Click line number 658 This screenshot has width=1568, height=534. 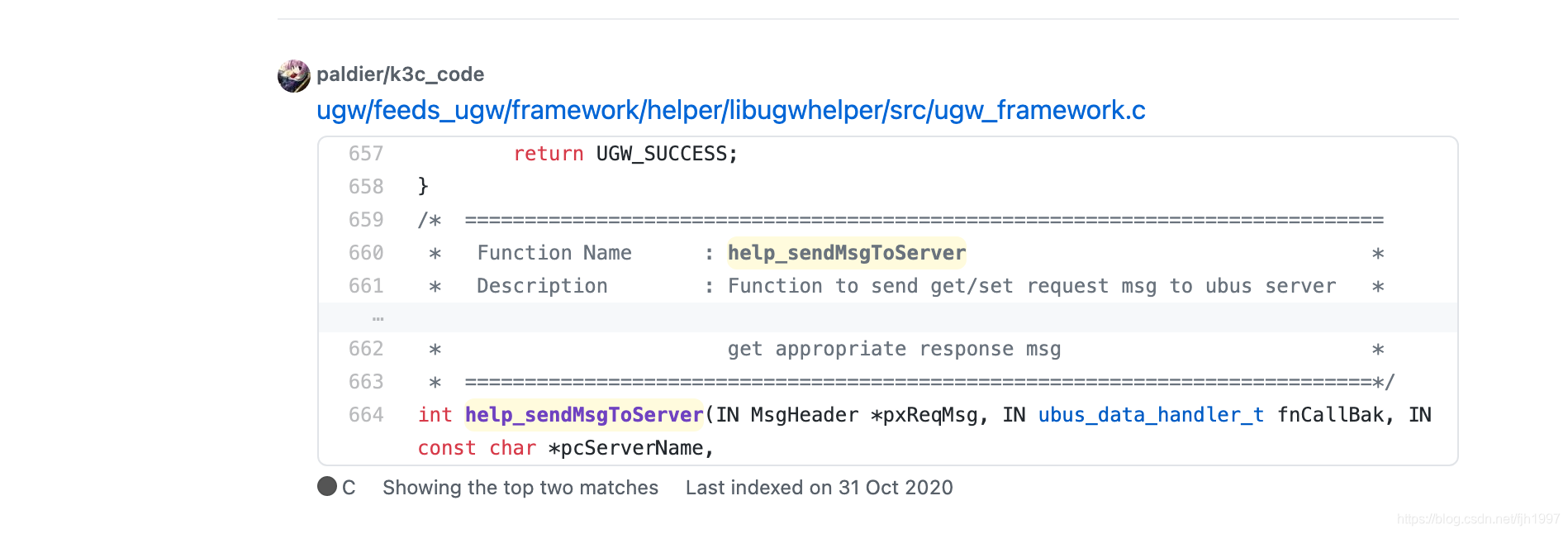point(366,187)
